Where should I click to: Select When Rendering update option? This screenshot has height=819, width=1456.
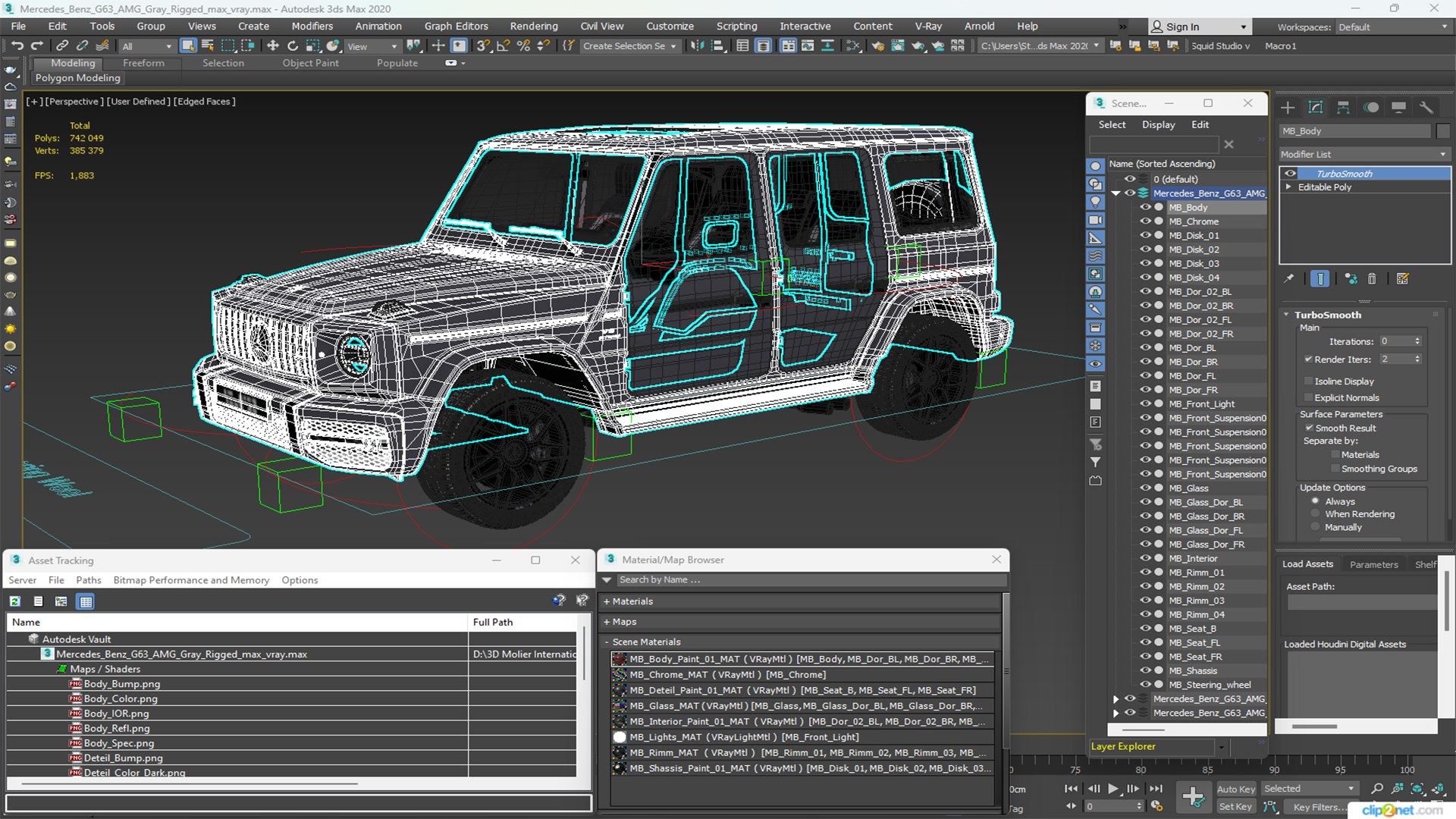(1316, 514)
